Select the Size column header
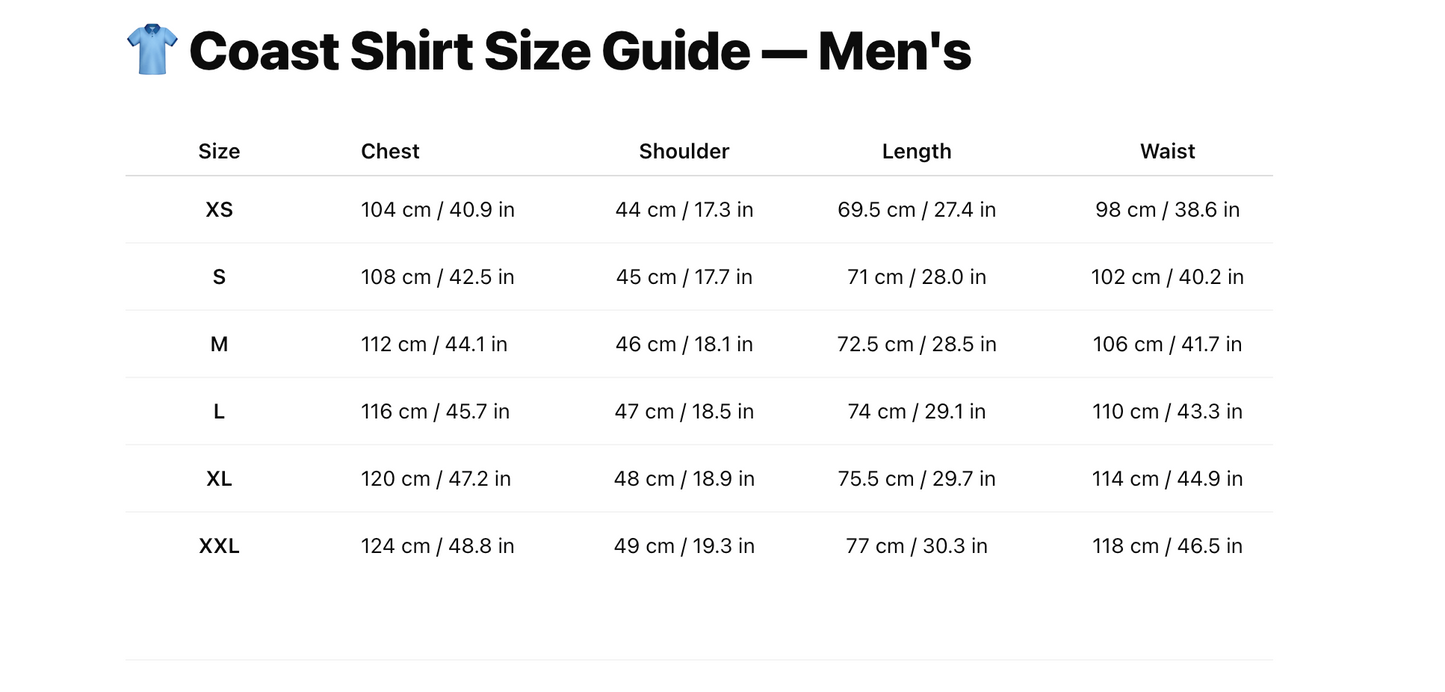Image resolution: width=1445 pixels, height=692 pixels. [219, 151]
